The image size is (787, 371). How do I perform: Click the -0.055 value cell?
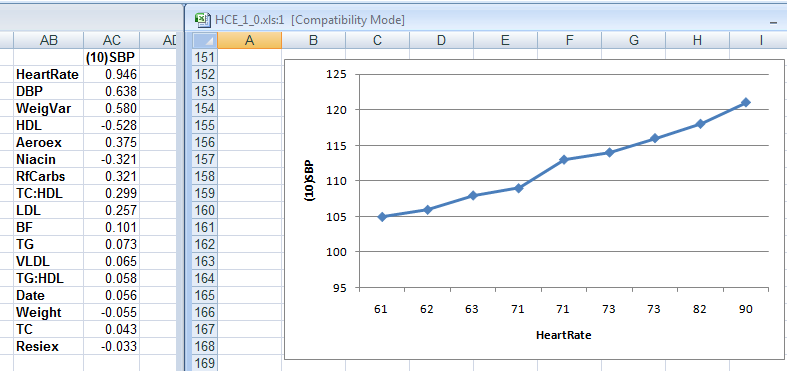point(111,313)
